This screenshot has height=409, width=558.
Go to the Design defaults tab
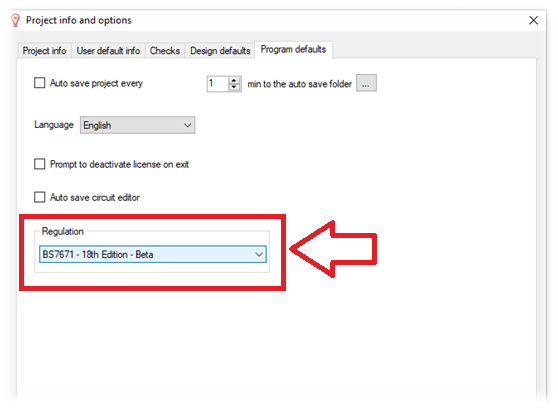click(220, 51)
